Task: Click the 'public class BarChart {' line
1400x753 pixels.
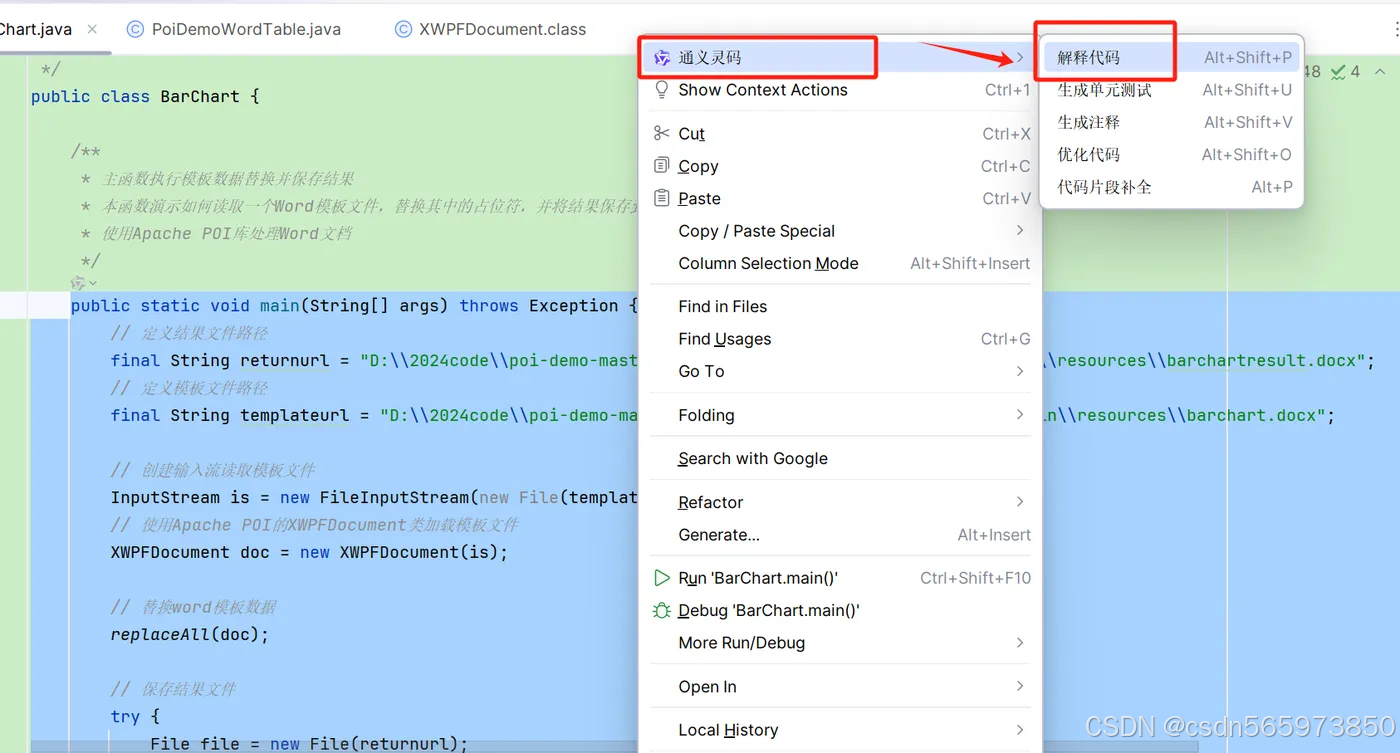Action: pos(145,97)
